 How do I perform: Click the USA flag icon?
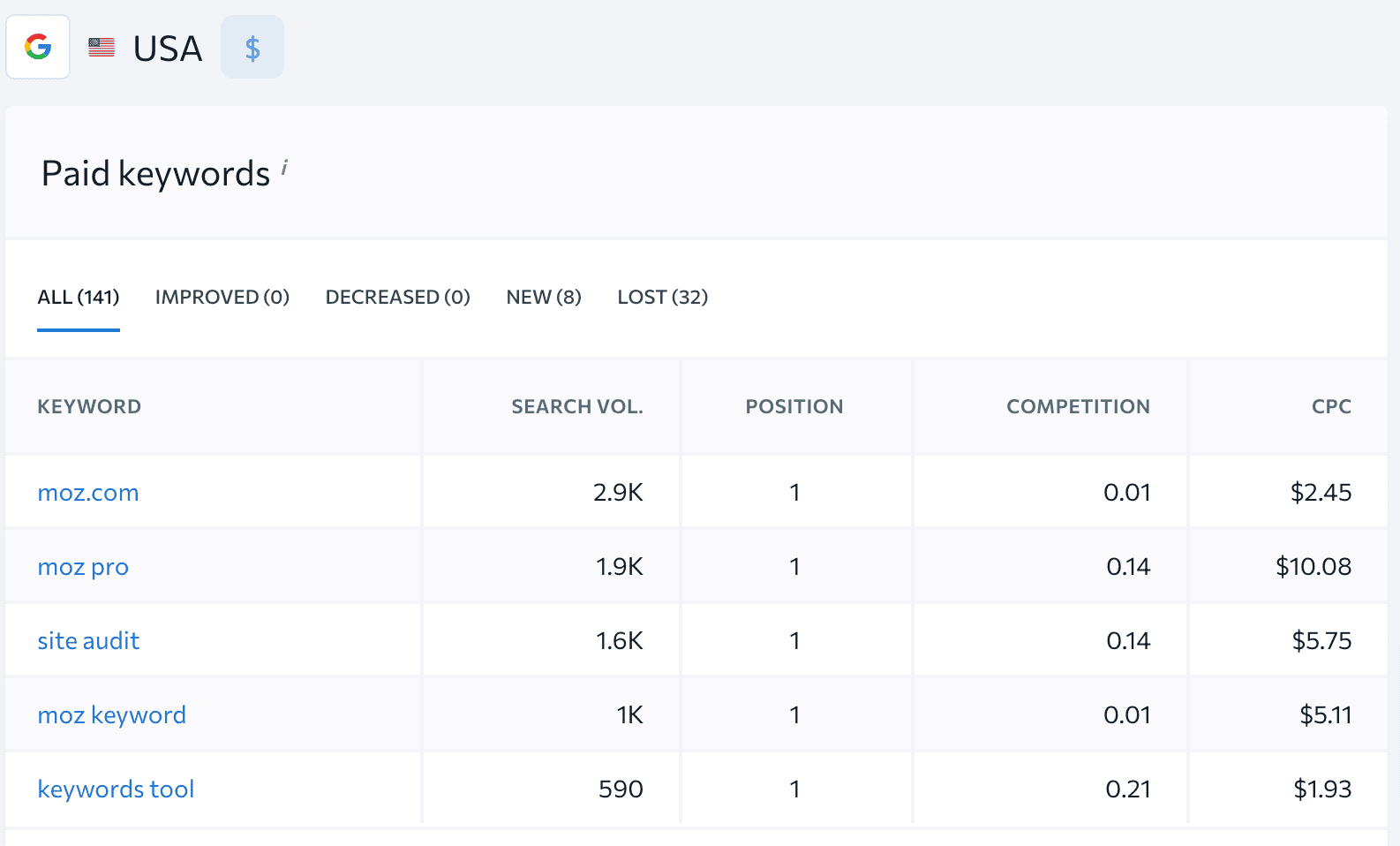[102, 48]
